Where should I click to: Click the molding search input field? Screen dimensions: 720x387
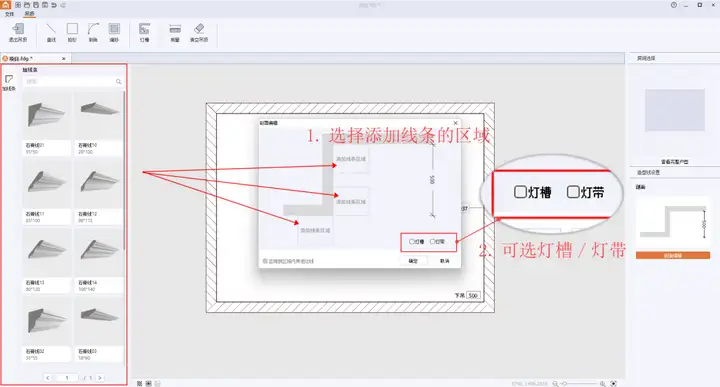73,82
